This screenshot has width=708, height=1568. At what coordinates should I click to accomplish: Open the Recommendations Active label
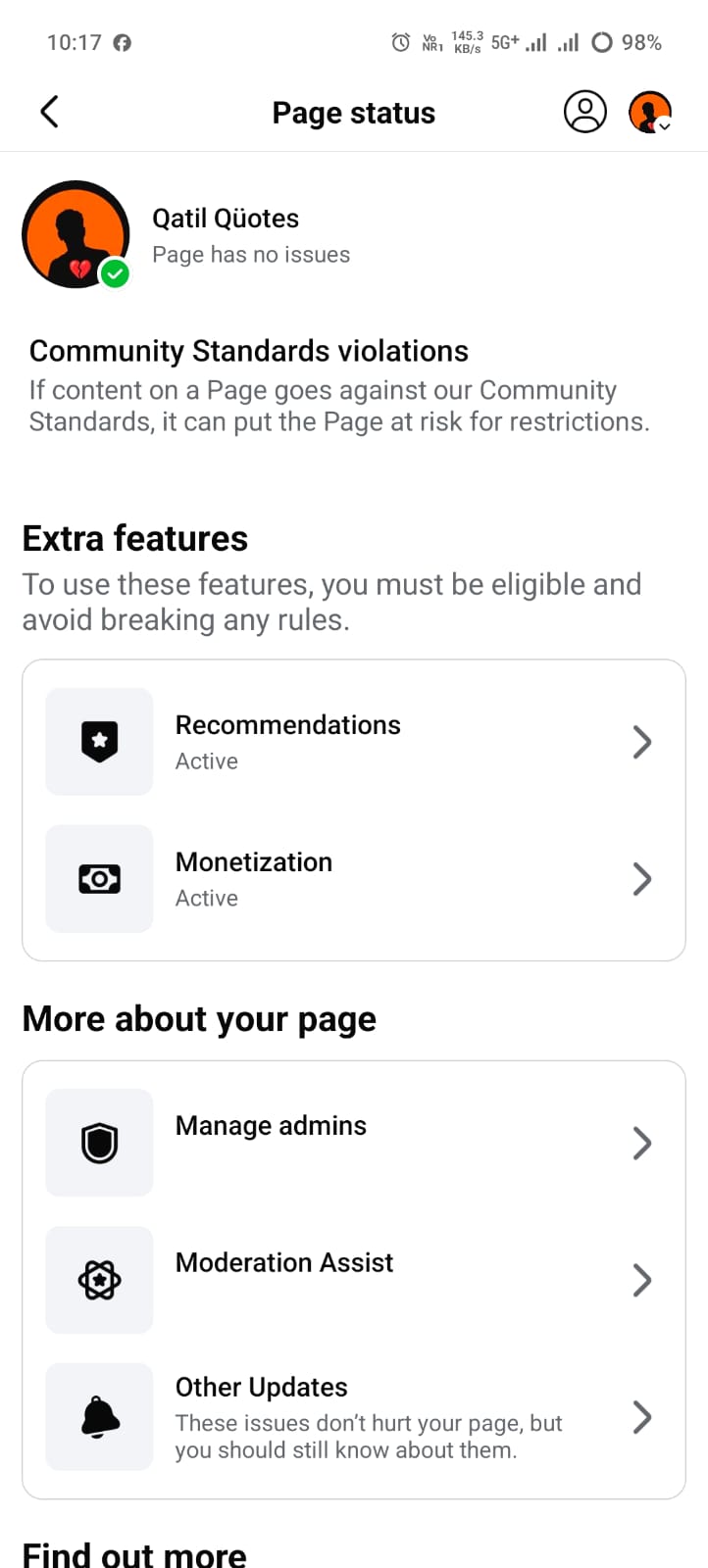tap(207, 761)
